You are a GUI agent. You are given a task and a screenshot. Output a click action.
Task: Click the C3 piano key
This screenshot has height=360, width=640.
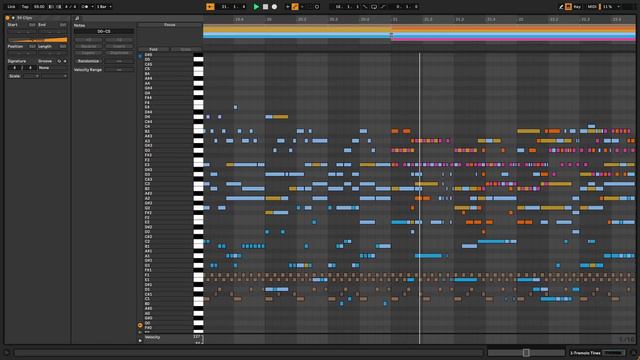click(x=198, y=184)
